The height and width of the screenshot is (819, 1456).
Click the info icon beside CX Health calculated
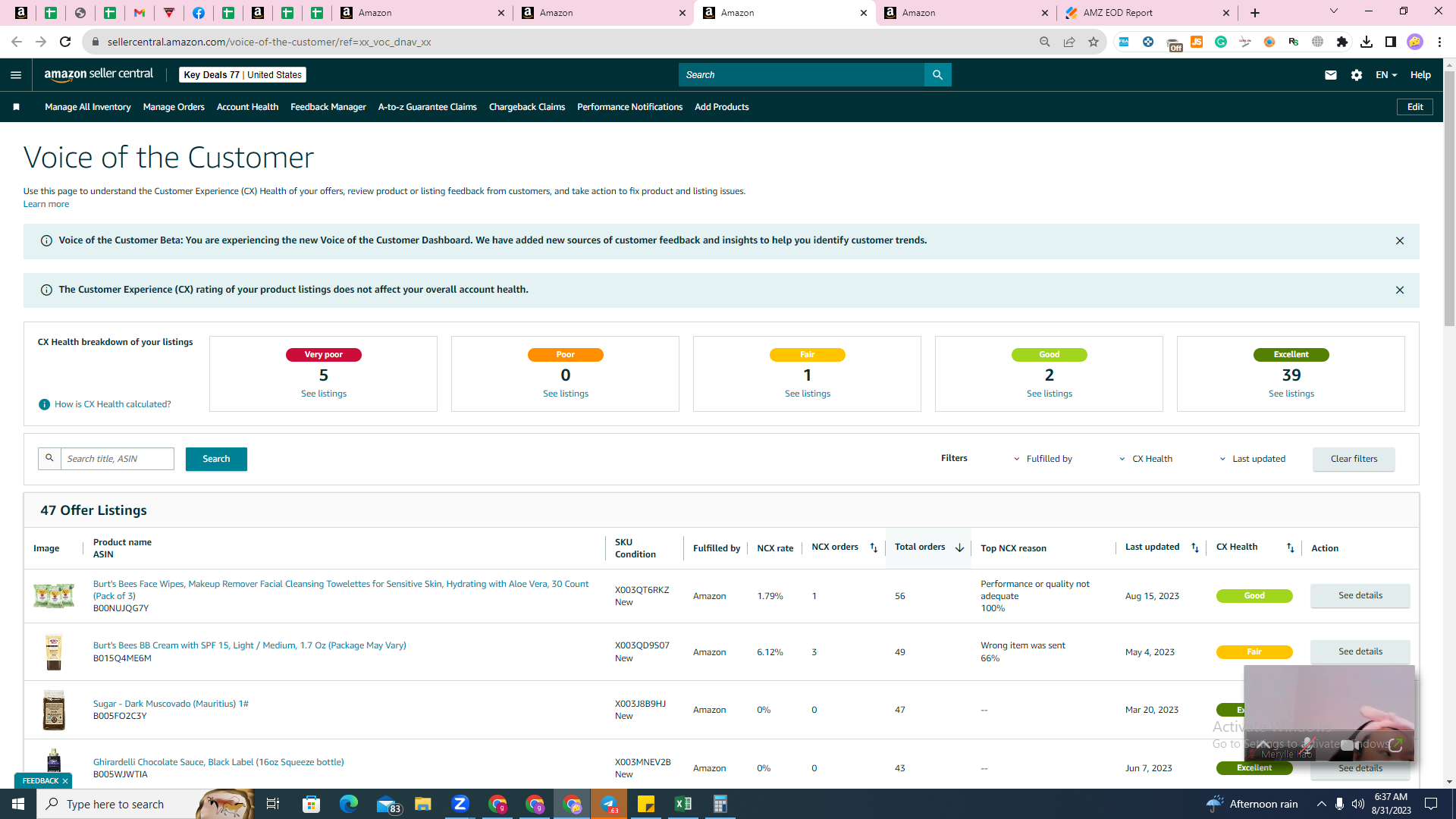click(x=44, y=404)
